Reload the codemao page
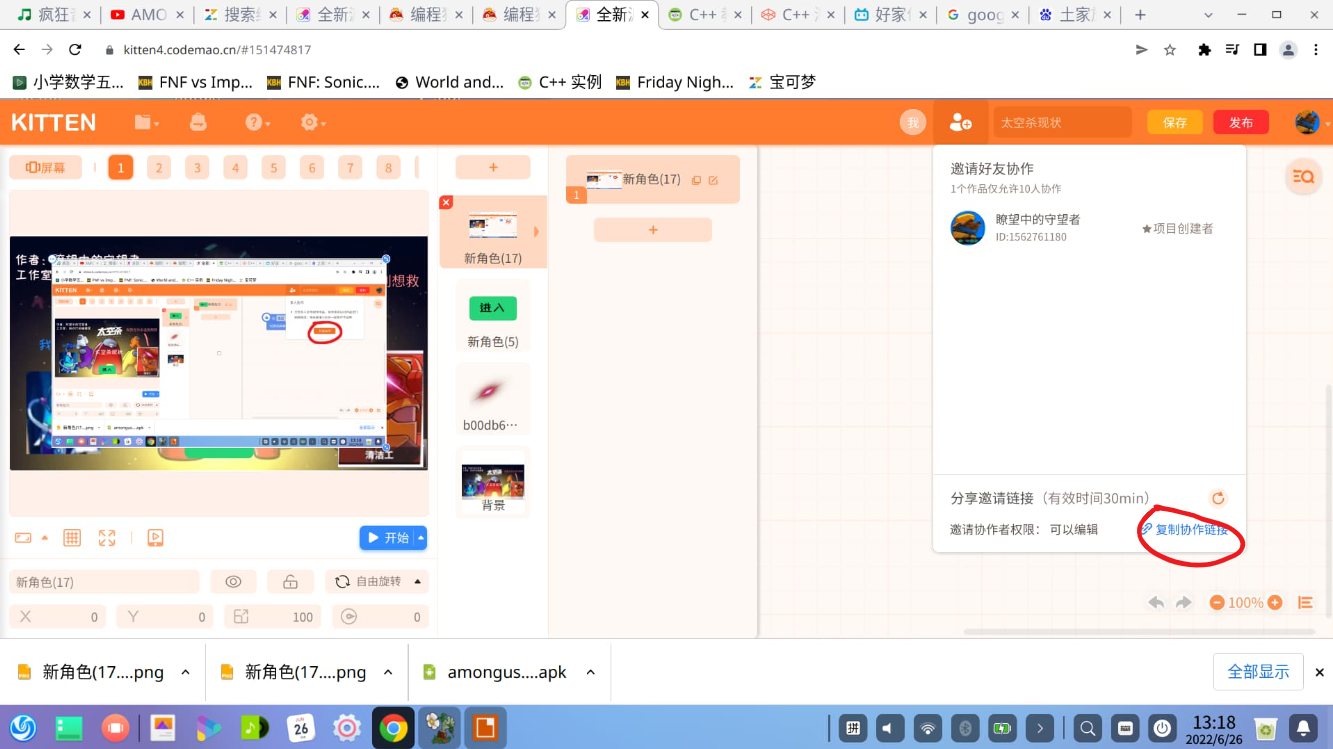 click(x=75, y=50)
